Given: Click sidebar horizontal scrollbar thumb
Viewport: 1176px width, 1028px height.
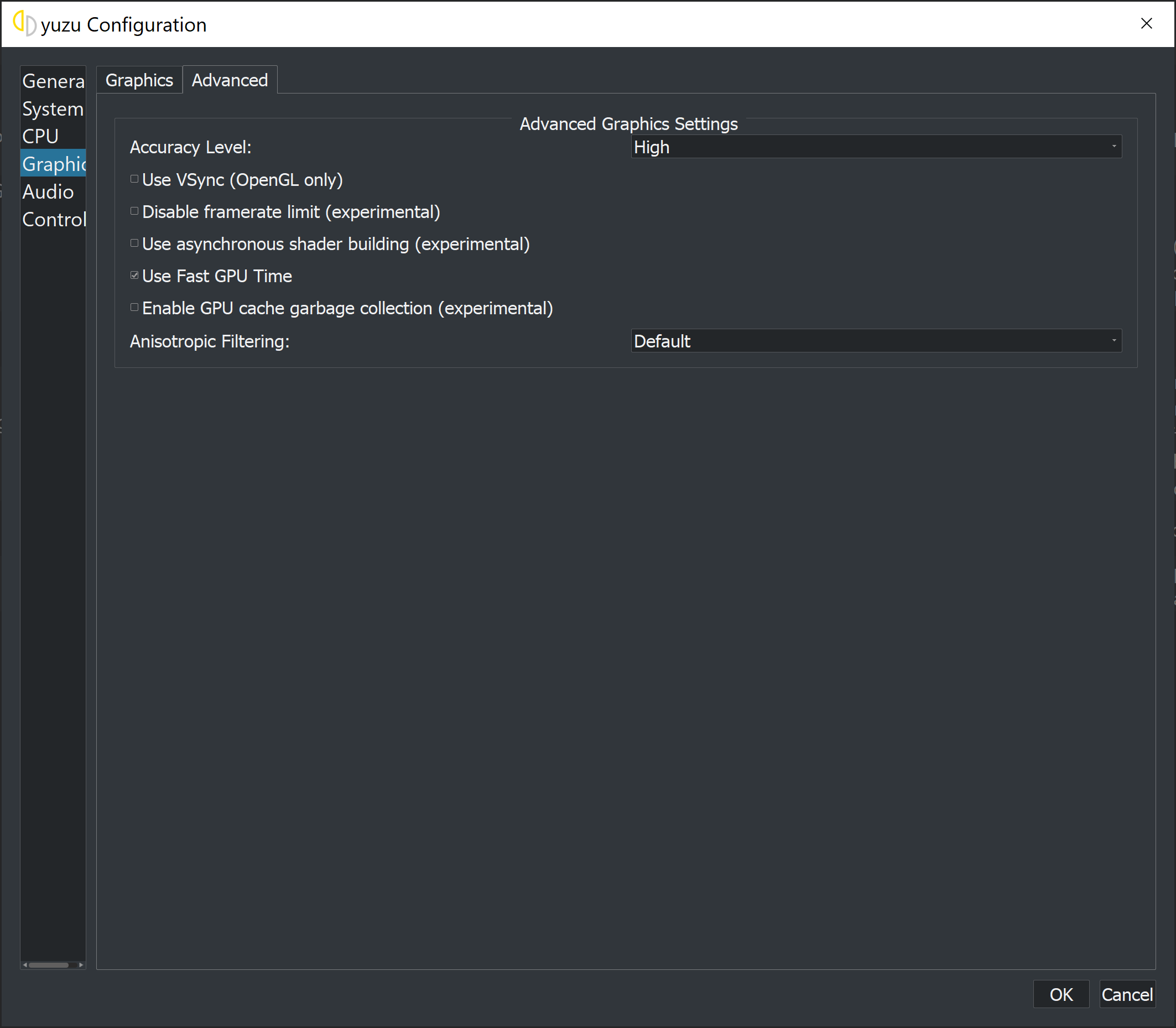Looking at the screenshot, I should tap(49, 965).
